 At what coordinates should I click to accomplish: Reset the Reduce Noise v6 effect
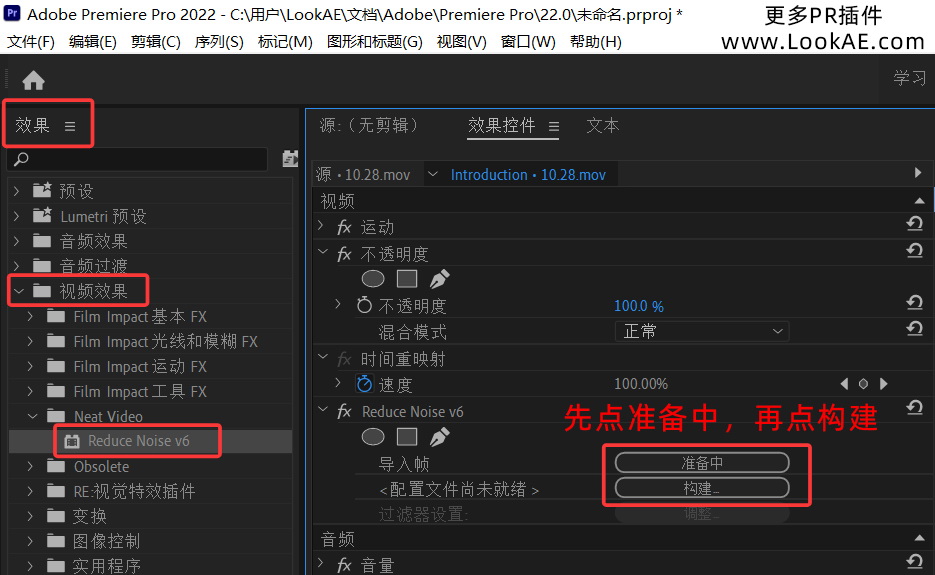(x=913, y=409)
